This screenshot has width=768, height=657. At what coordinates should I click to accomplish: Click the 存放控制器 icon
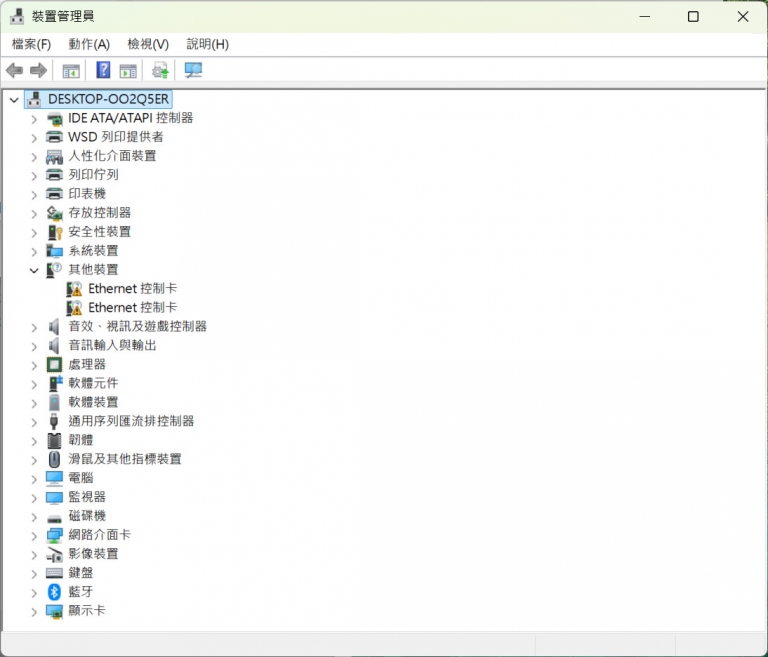click(x=54, y=213)
